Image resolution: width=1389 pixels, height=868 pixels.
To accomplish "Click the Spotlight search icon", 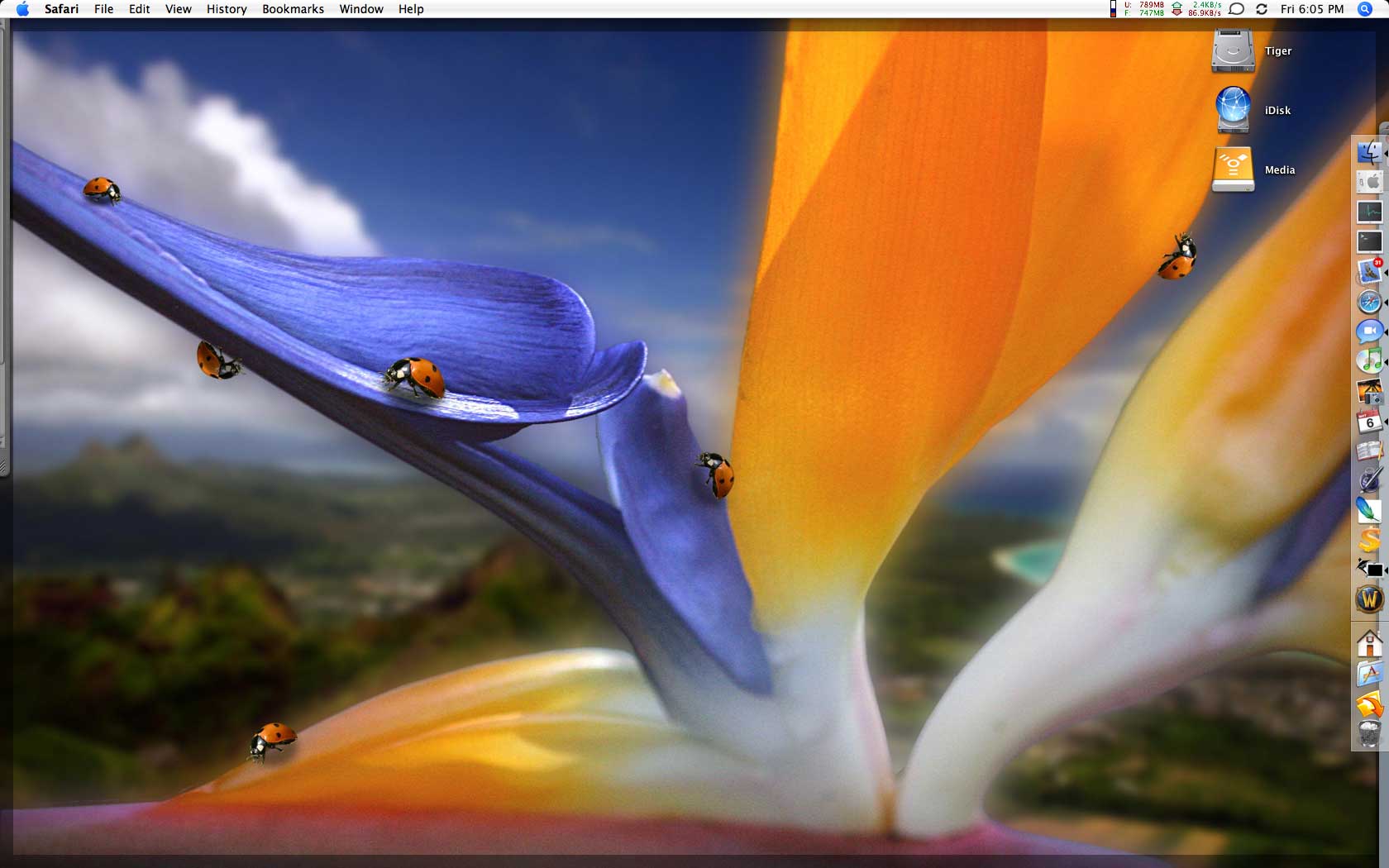I will [1365, 9].
